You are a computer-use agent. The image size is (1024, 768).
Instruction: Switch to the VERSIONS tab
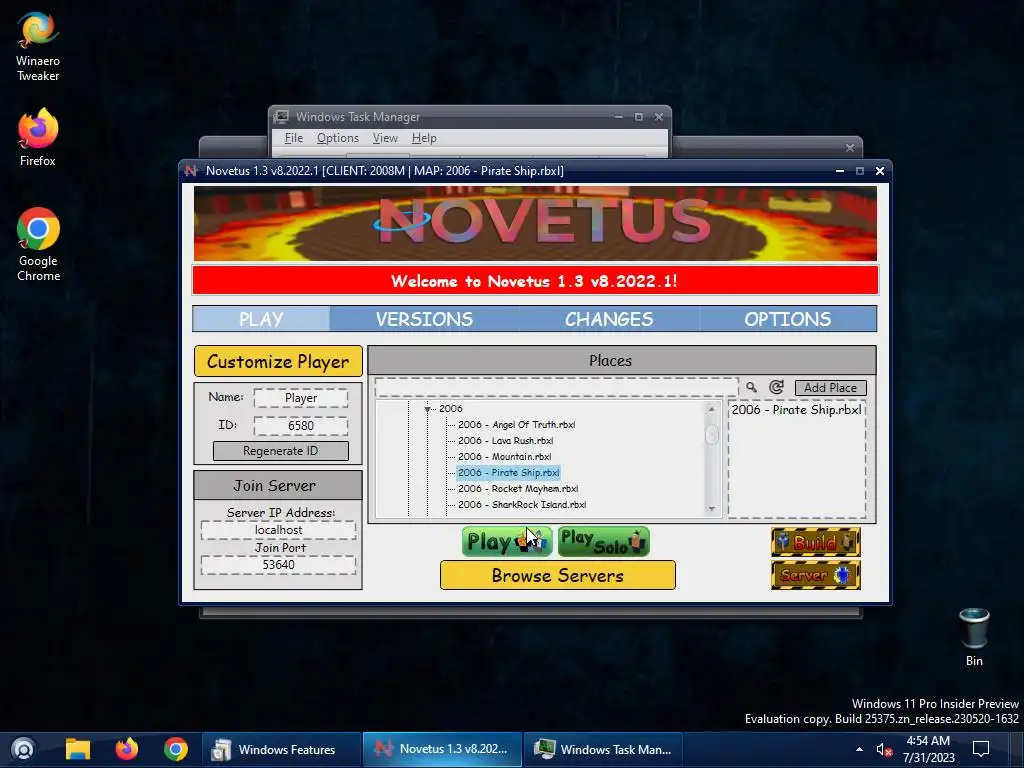424,319
